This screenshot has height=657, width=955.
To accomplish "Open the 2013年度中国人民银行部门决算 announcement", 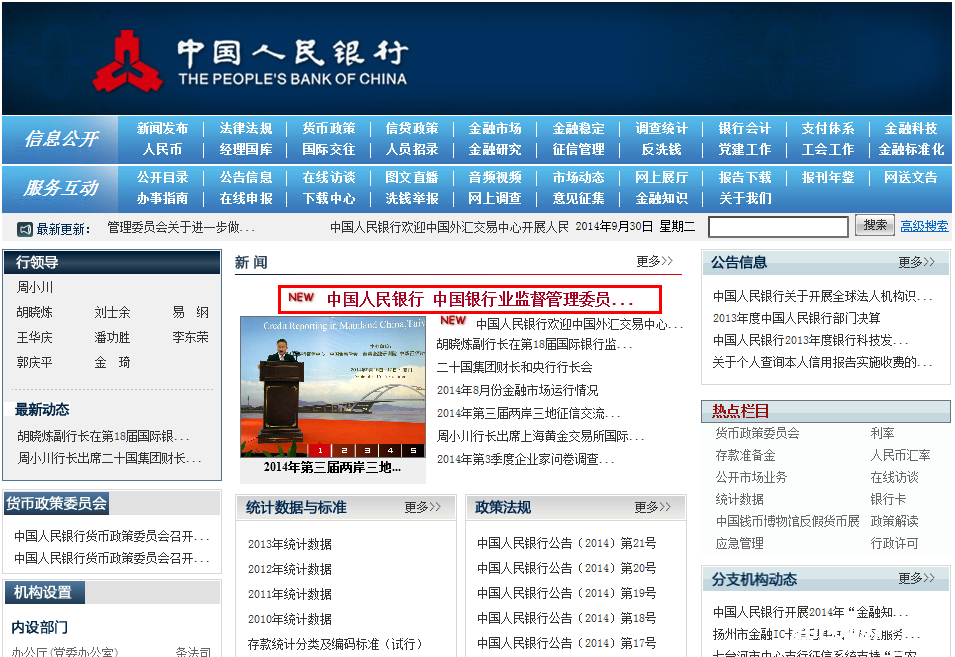I will (797, 318).
